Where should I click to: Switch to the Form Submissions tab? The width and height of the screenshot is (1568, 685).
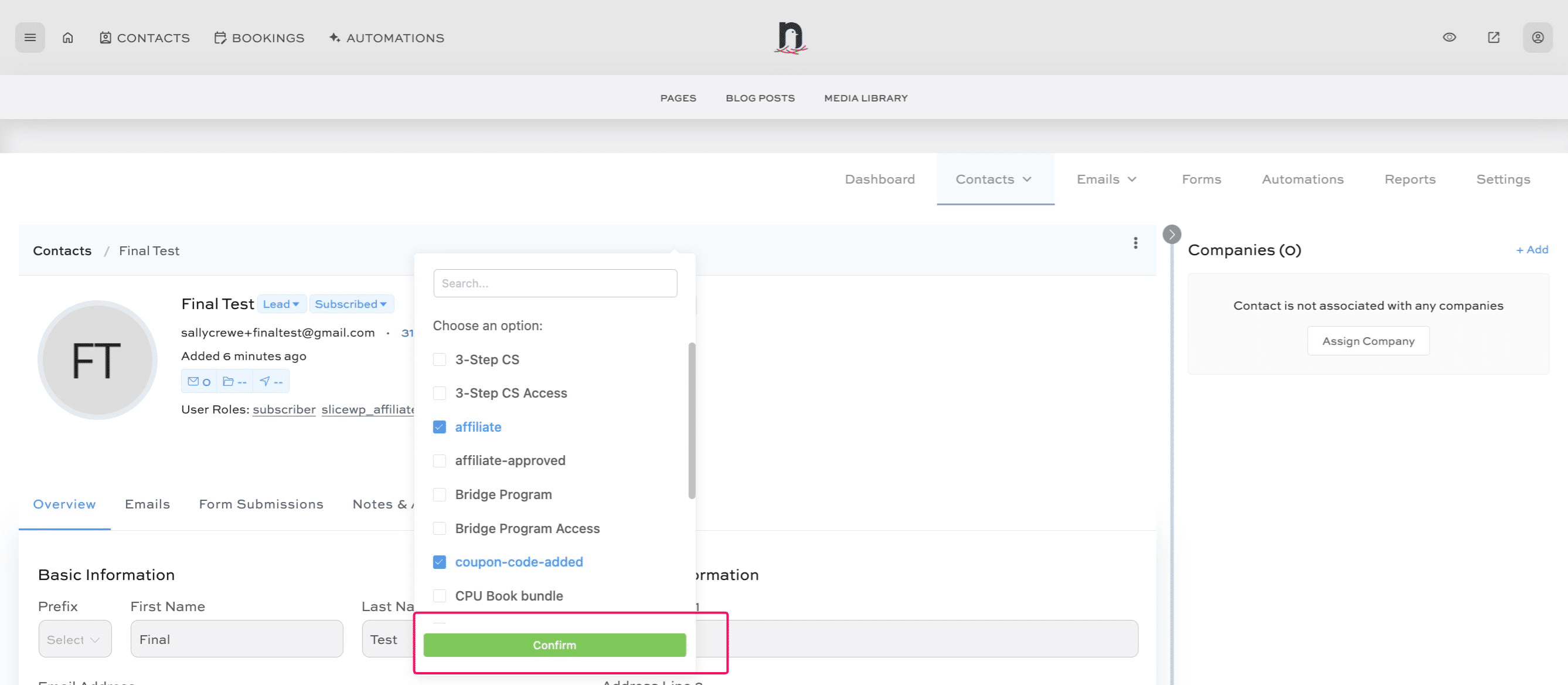[x=260, y=504]
